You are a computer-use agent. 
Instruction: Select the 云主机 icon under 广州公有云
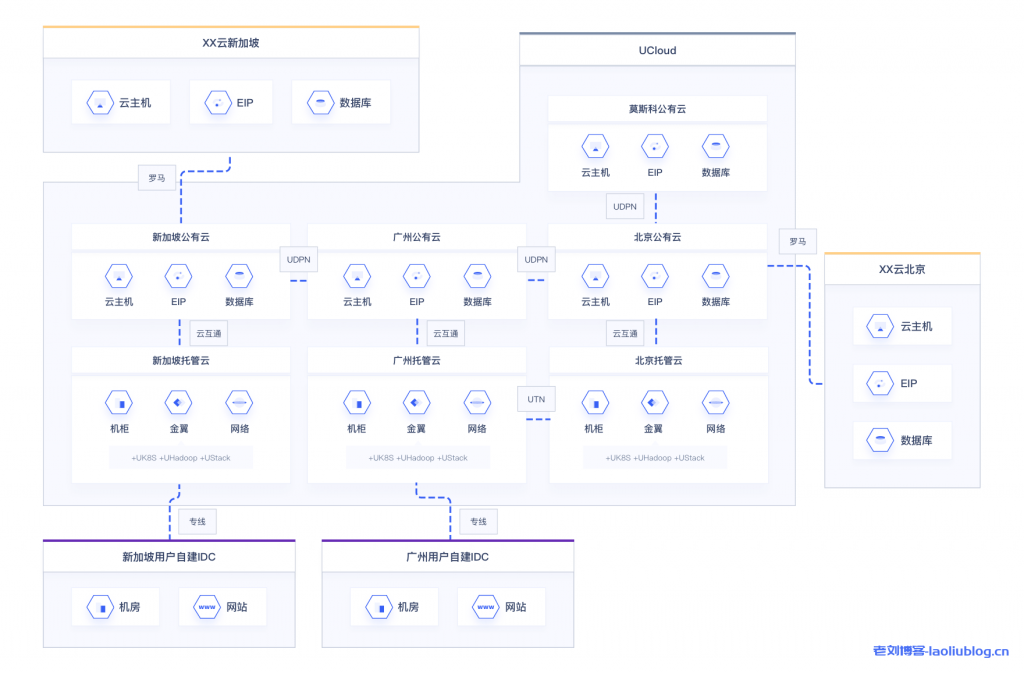[357, 276]
